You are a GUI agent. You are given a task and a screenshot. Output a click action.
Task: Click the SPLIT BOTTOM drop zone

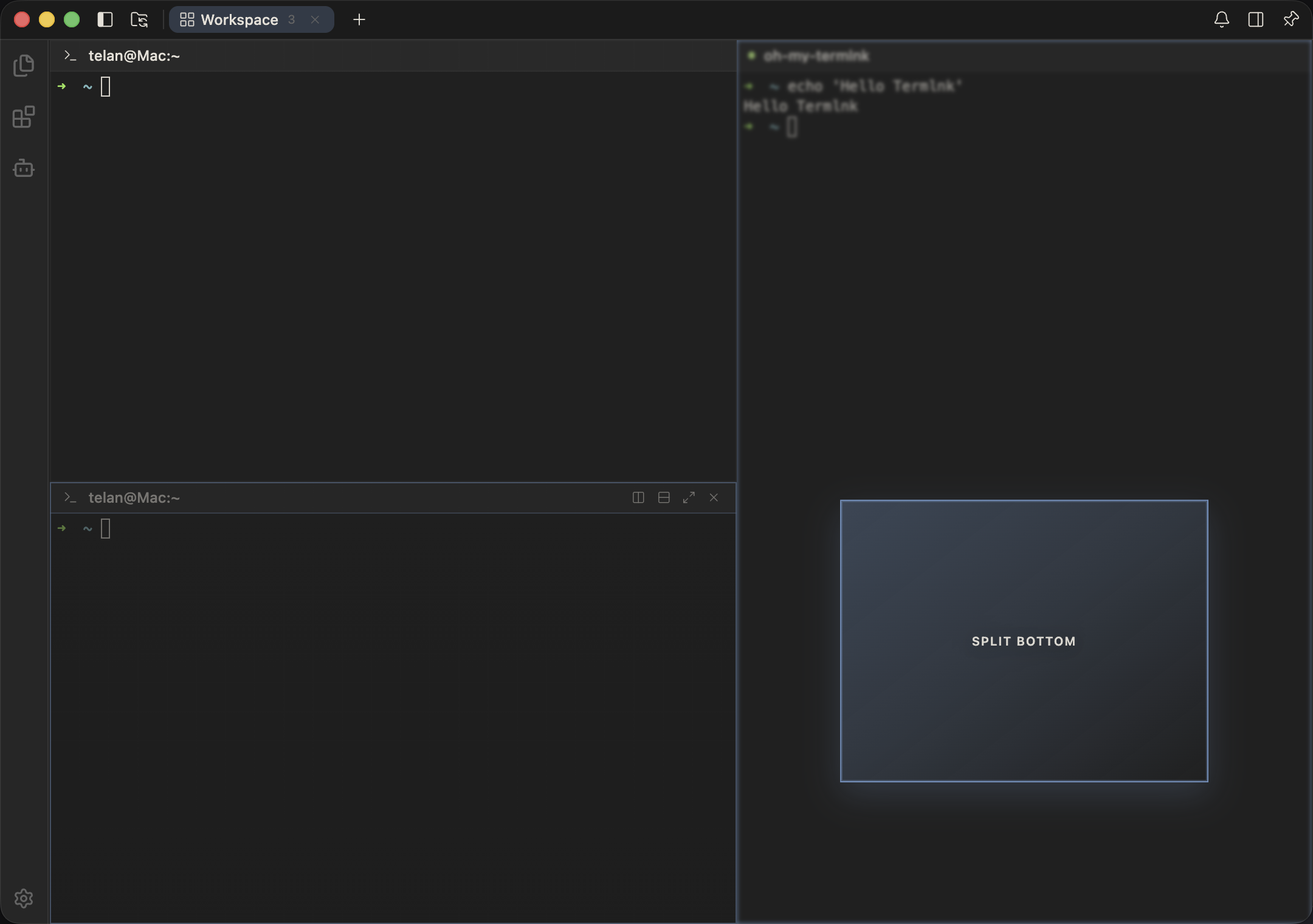[x=1024, y=641]
